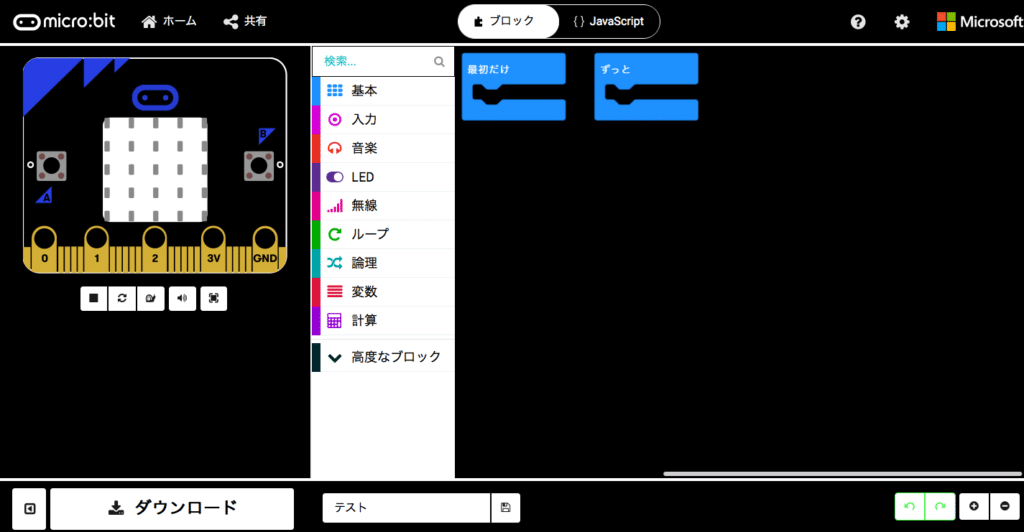Open the 無線 block category

[x=383, y=206]
